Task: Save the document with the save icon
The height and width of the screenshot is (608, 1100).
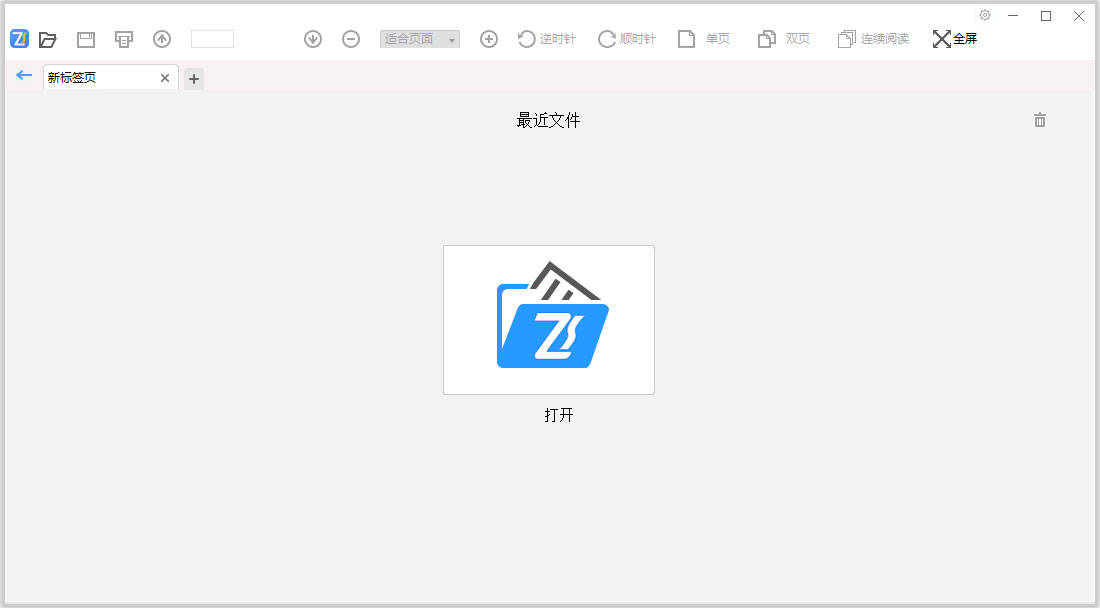Action: (86, 39)
